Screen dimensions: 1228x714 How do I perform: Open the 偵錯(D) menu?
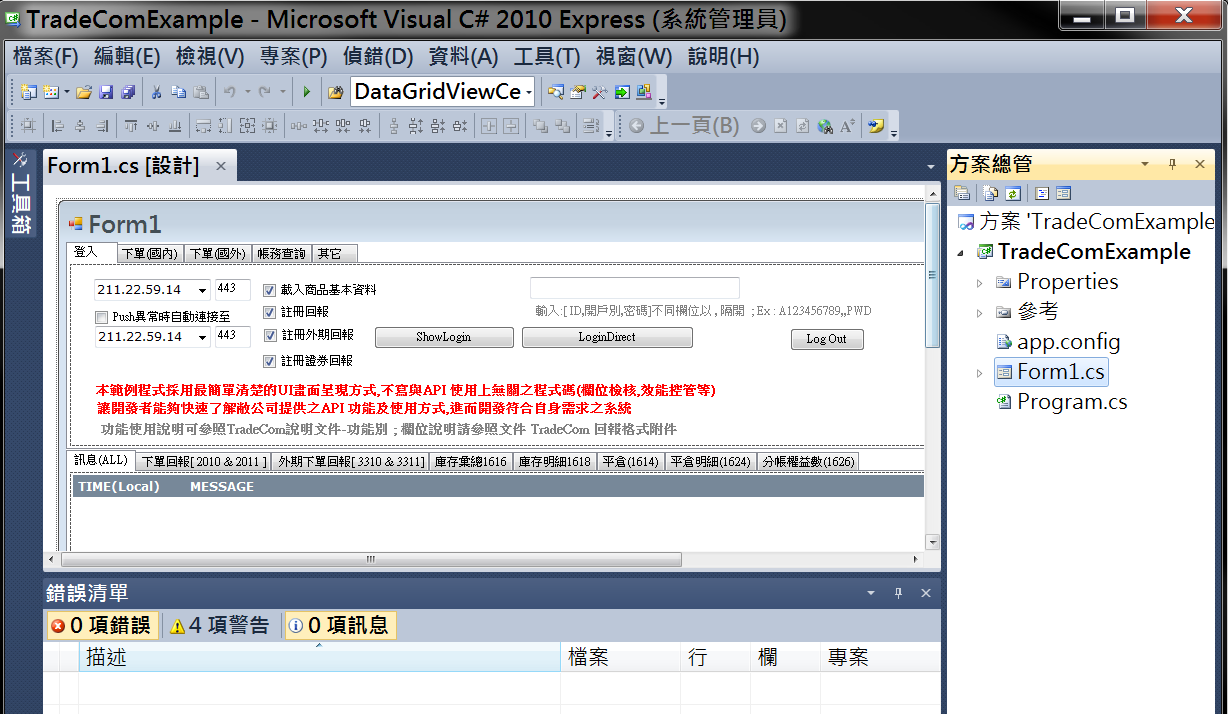click(378, 57)
